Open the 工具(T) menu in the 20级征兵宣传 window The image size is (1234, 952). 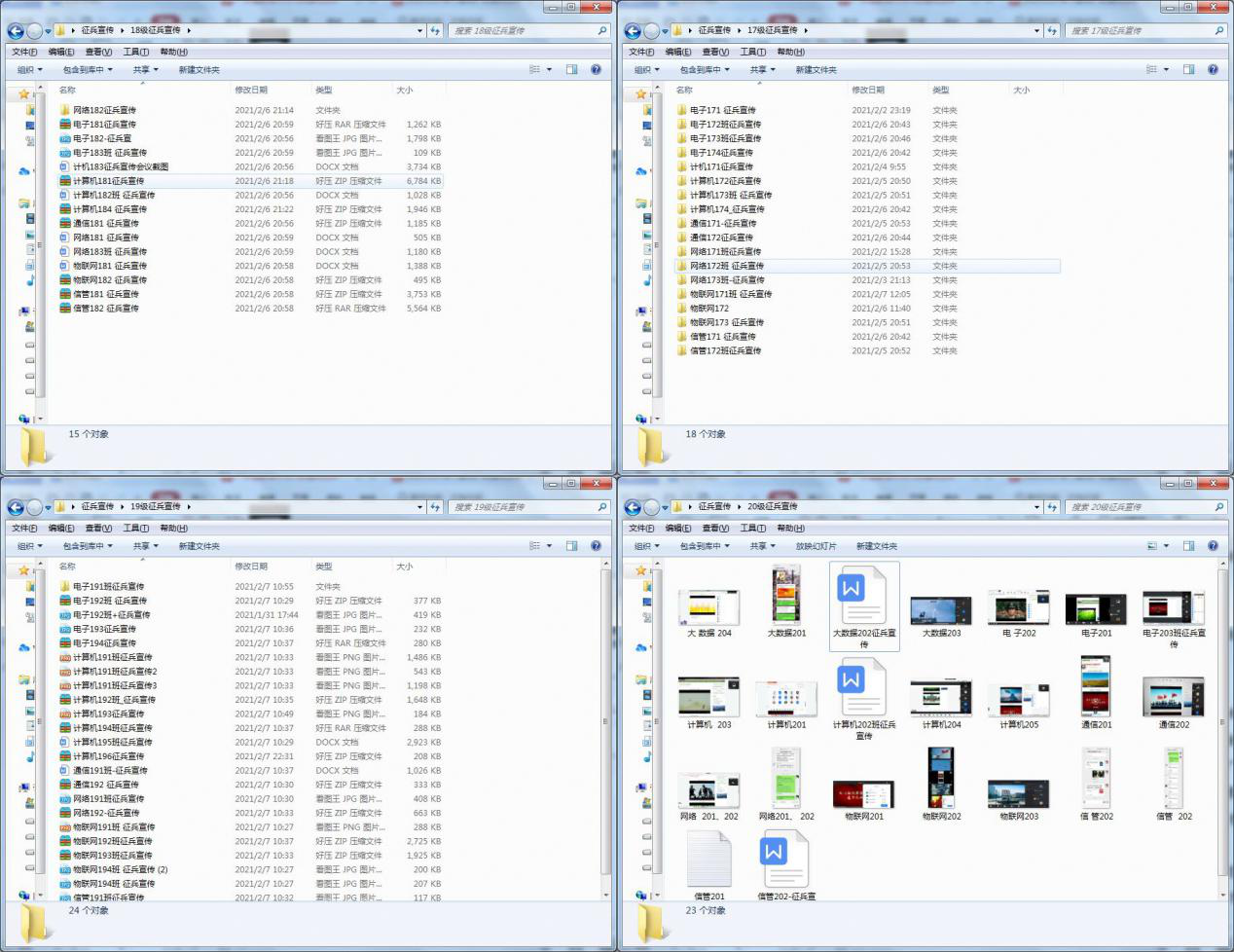[752, 529]
